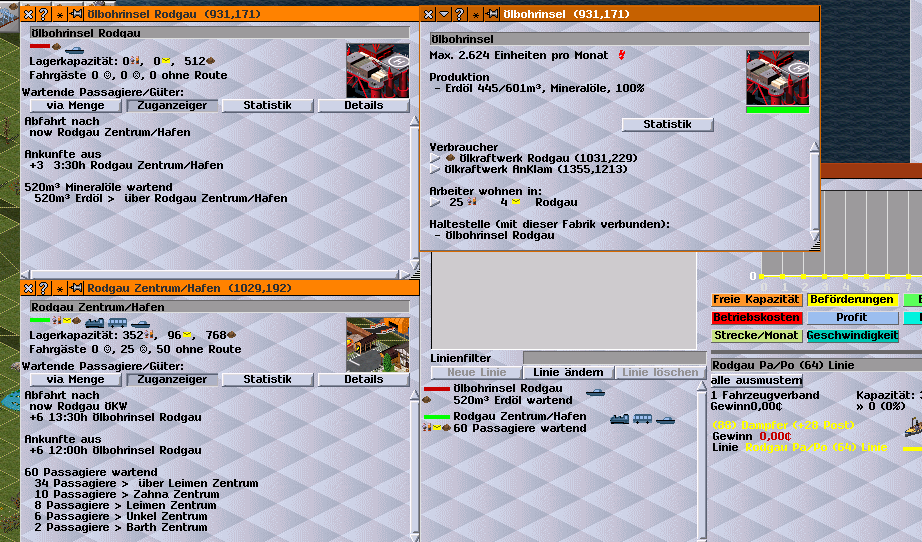Click help icon in Ölbohrinsel Rodgau window
Screen dimensions: 922x542
[43, 15]
